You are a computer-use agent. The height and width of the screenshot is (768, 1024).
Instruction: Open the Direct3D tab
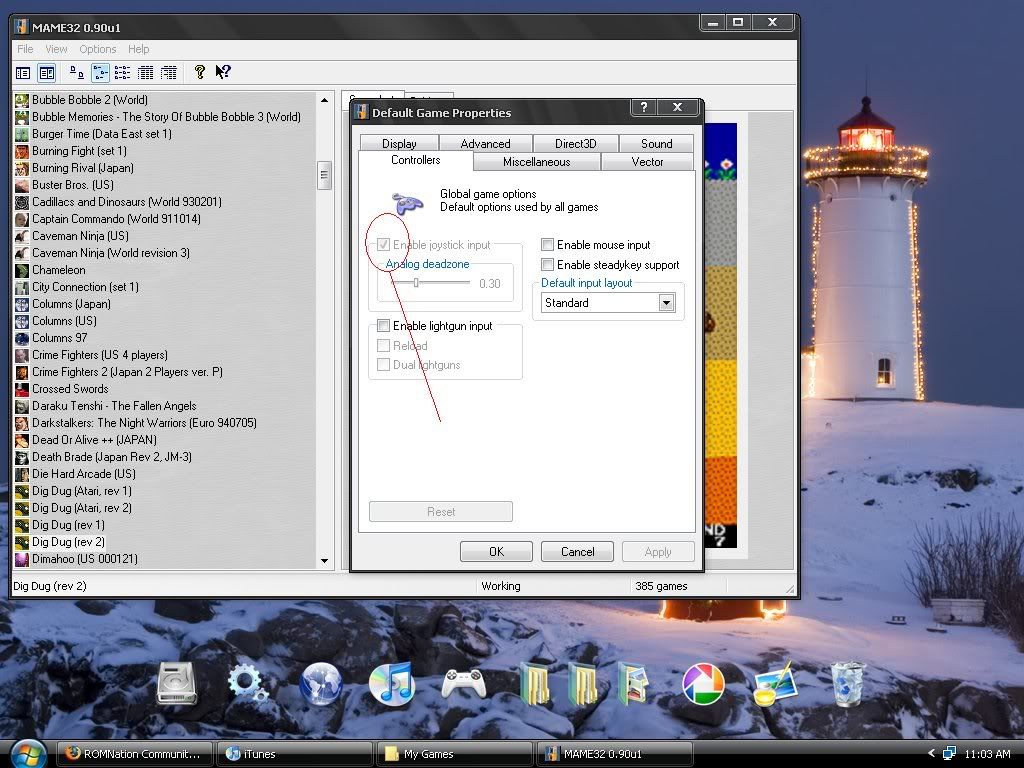575,144
